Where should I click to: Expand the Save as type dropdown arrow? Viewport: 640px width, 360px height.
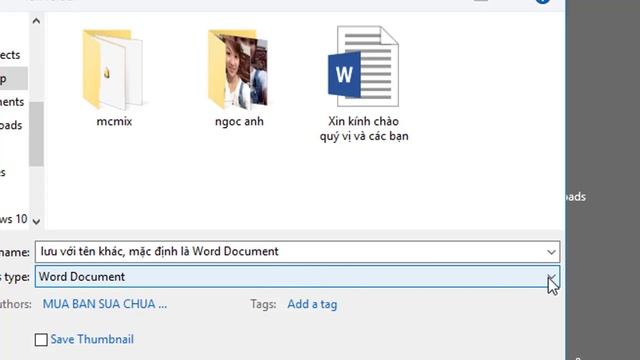click(x=551, y=278)
